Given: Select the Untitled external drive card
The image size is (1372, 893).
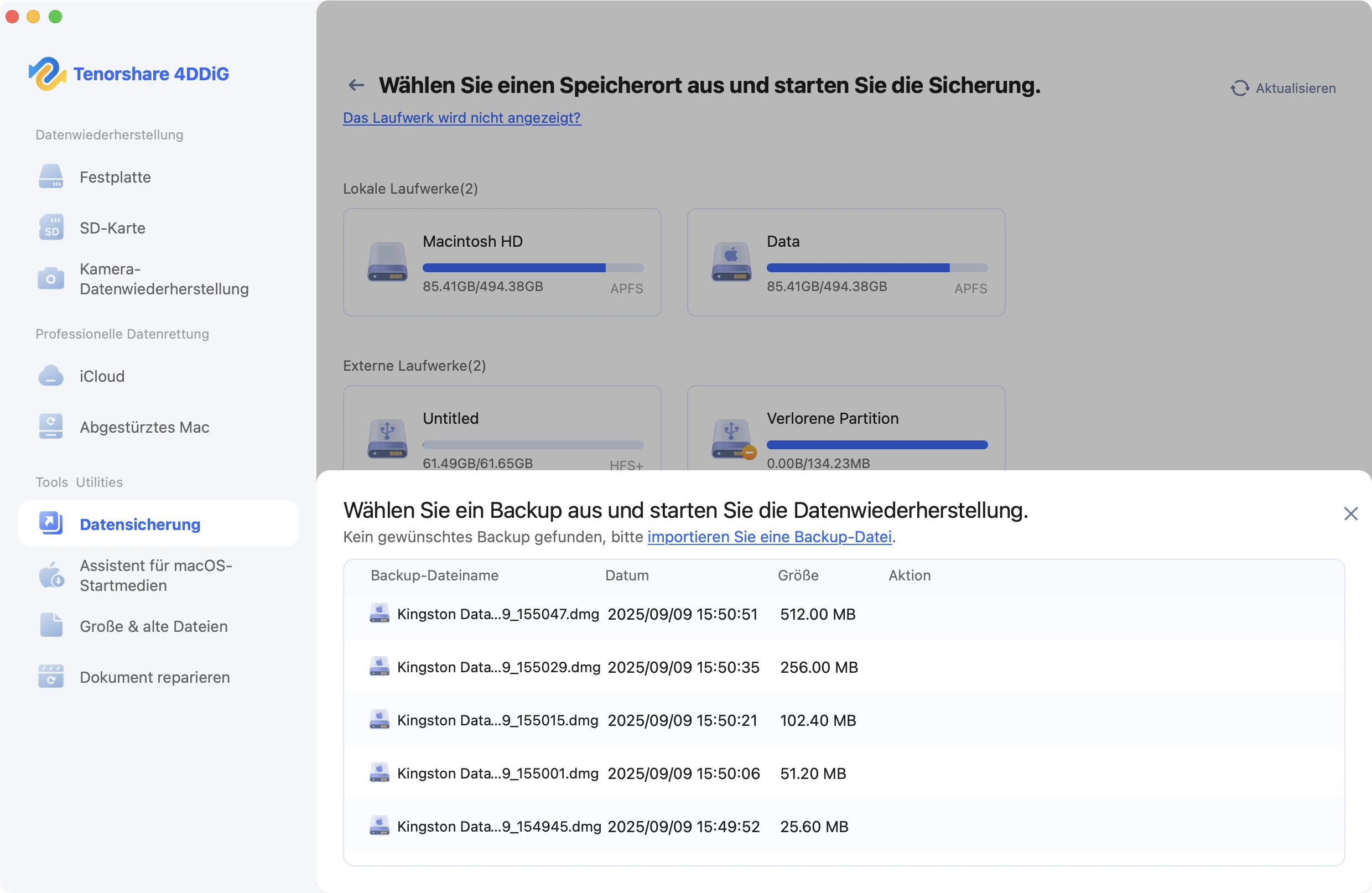Looking at the screenshot, I should click(x=502, y=428).
